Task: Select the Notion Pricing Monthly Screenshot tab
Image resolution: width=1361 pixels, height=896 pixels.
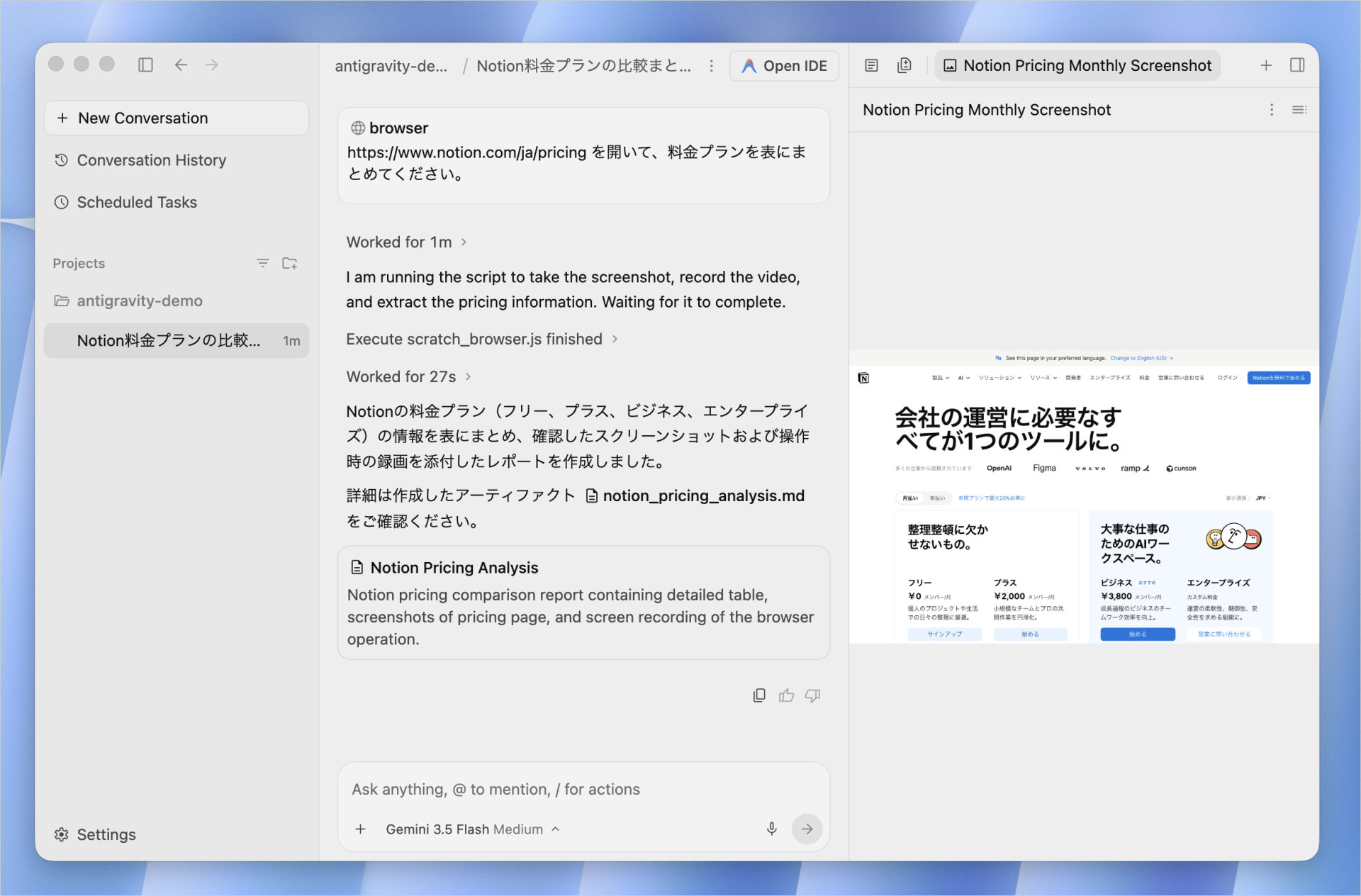Action: [x=1077, y=66]
